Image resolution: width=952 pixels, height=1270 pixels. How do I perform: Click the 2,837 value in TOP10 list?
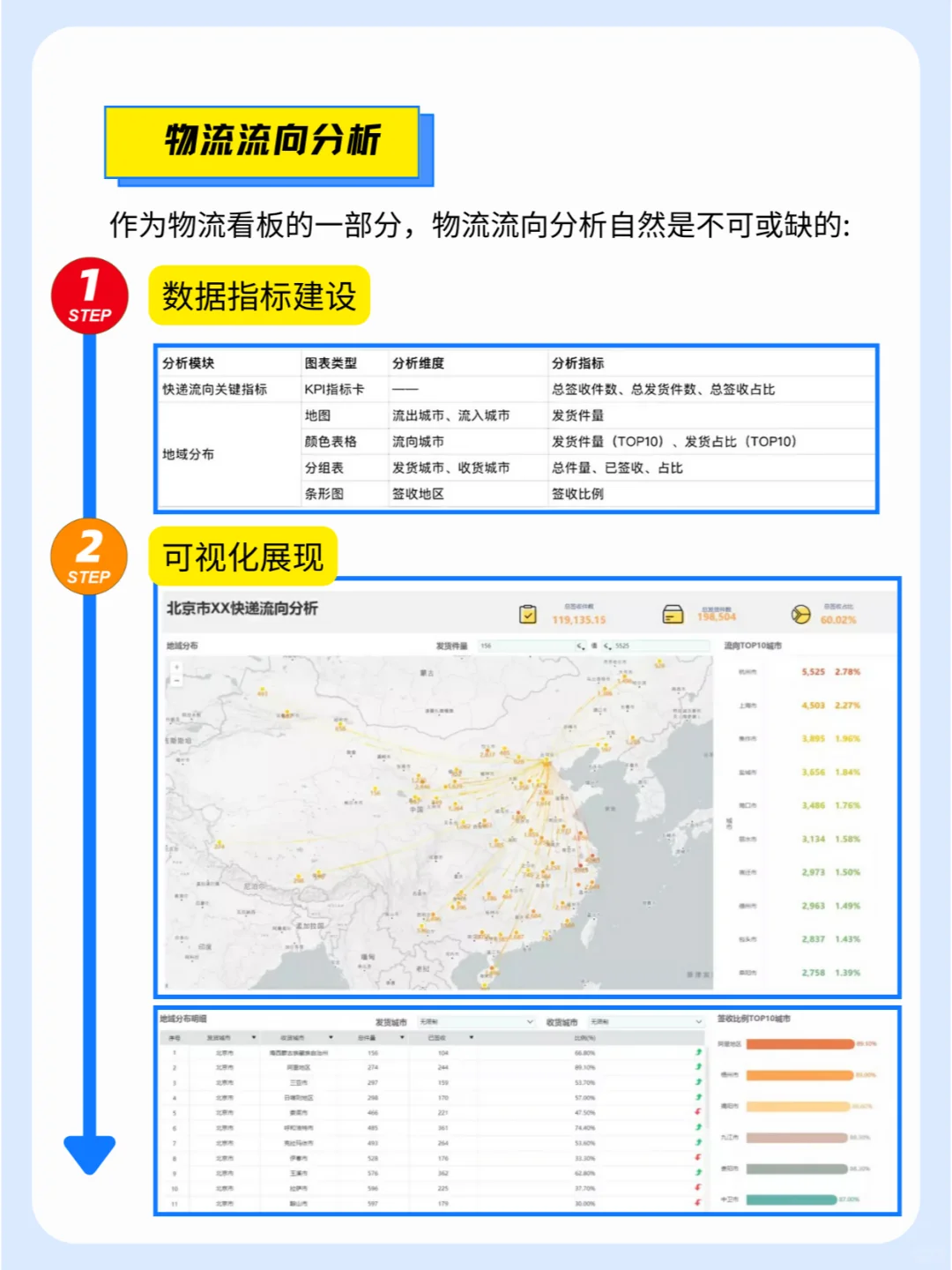click(x=813, y=939)
